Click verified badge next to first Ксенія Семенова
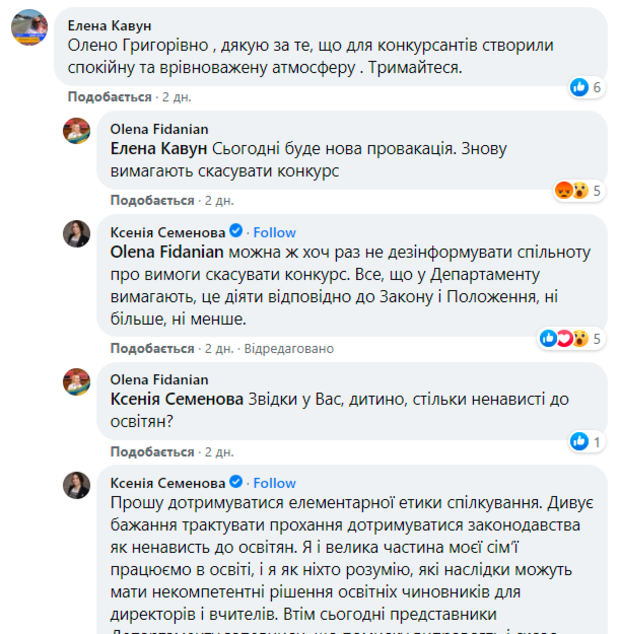The height and width of the screenshot is (634, 620). point(237,232)
